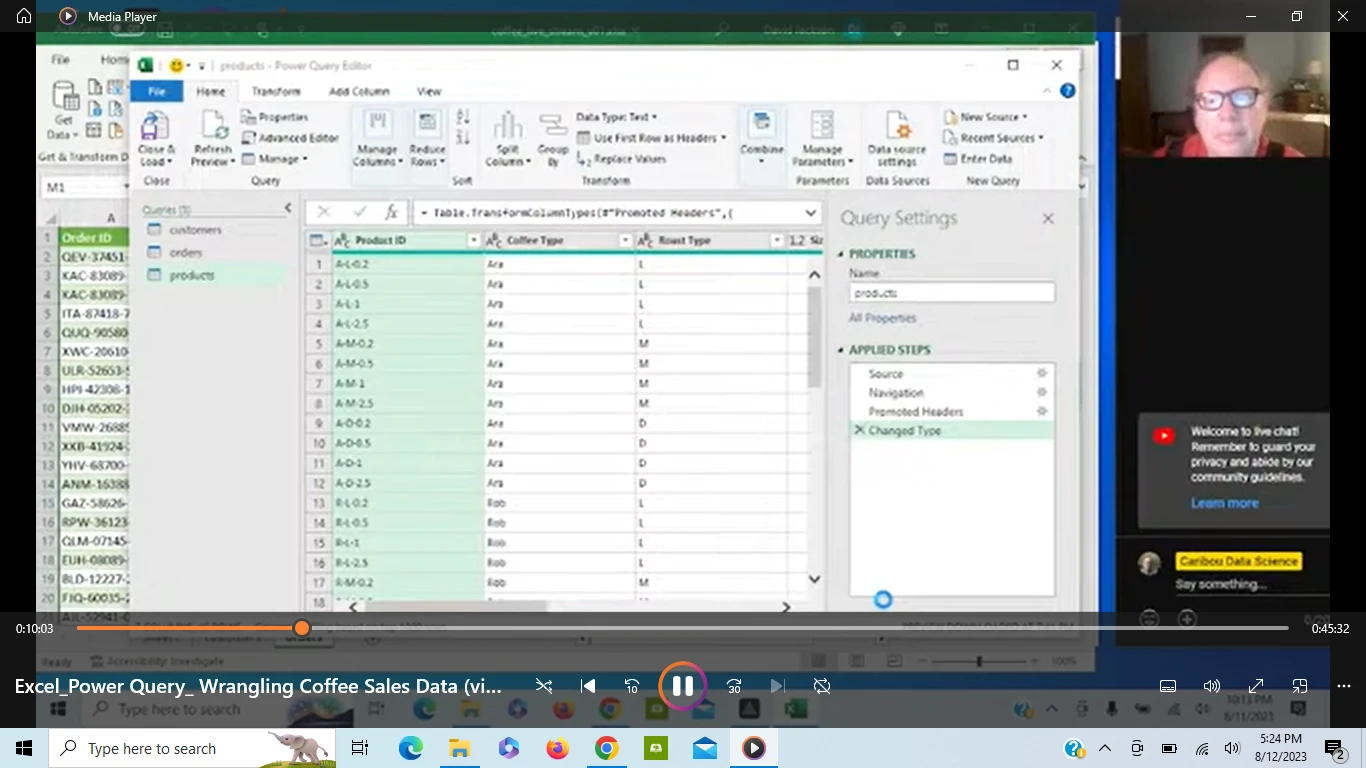Switch to the Add Column tab
This screenshot has width=1366, height=768.
tap(359, 91)
